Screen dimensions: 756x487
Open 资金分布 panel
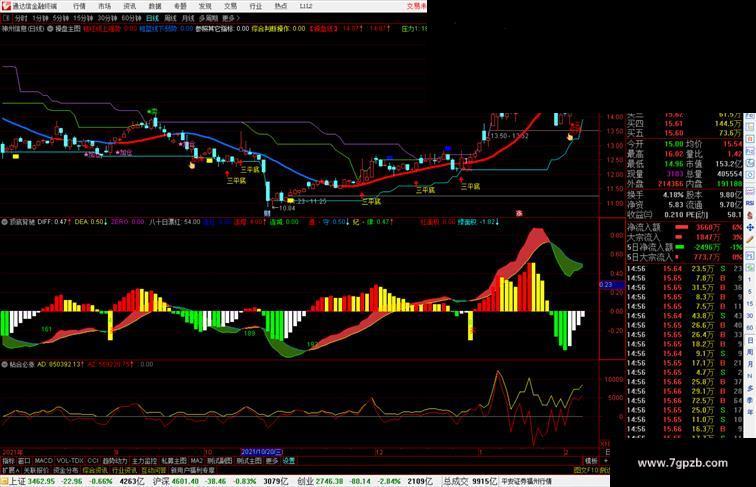pyautogui.click(x=66, y=470)
